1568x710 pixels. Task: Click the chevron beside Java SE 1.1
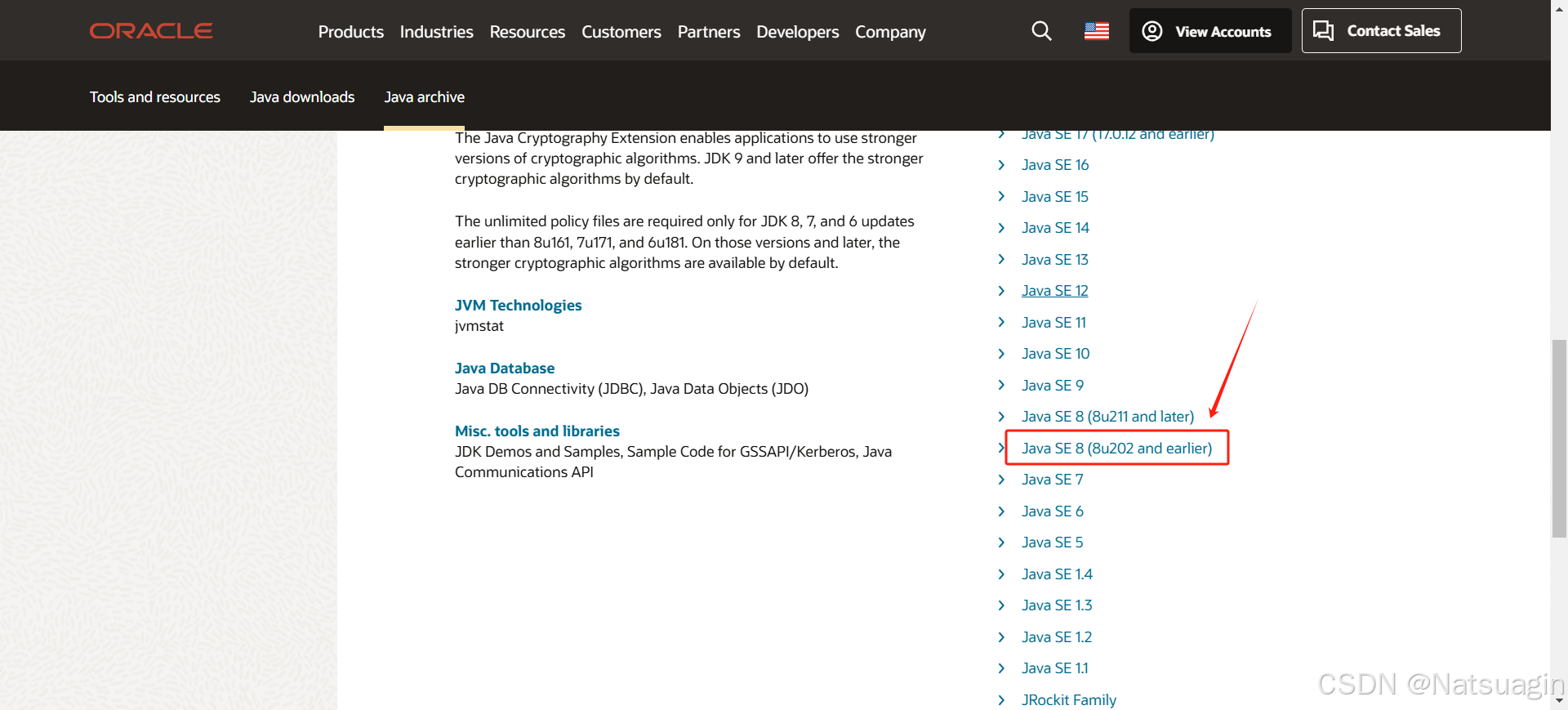click(1001, 668)
